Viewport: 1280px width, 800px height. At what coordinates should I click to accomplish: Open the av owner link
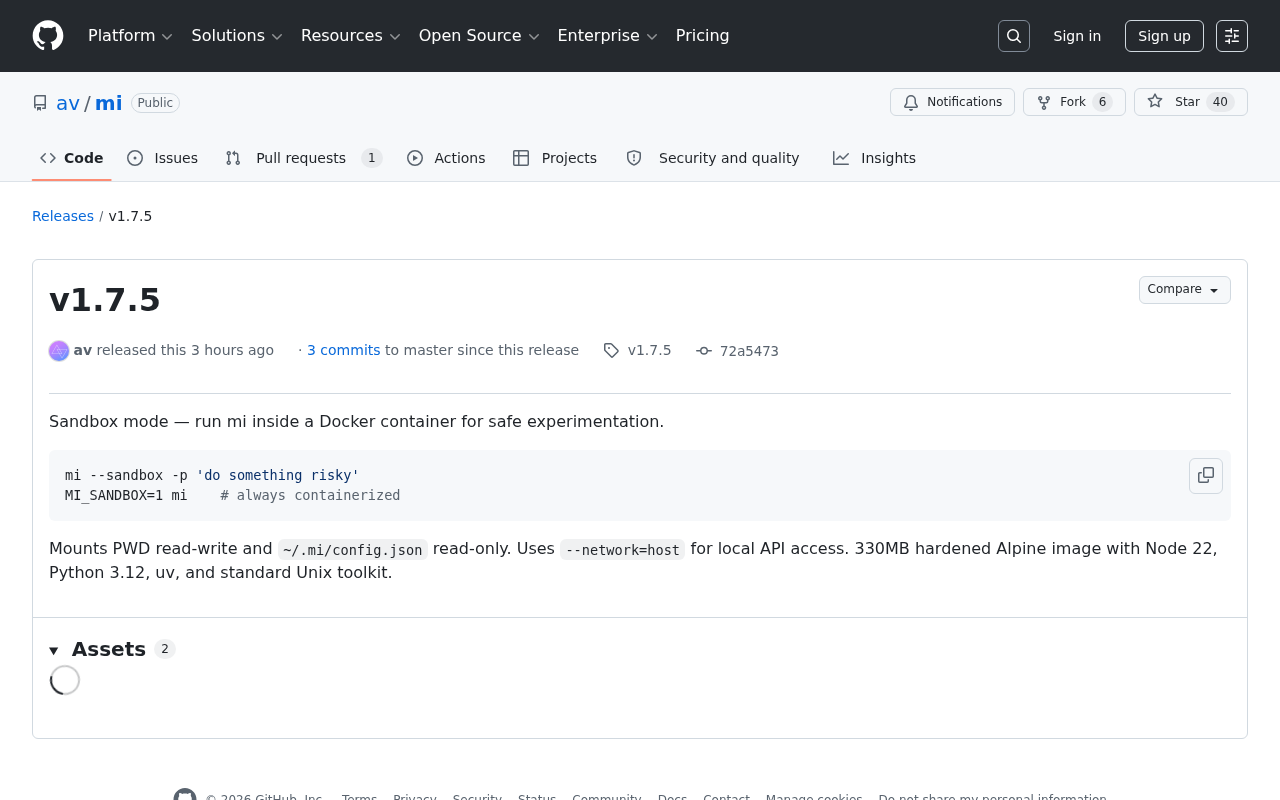[68, 103]
